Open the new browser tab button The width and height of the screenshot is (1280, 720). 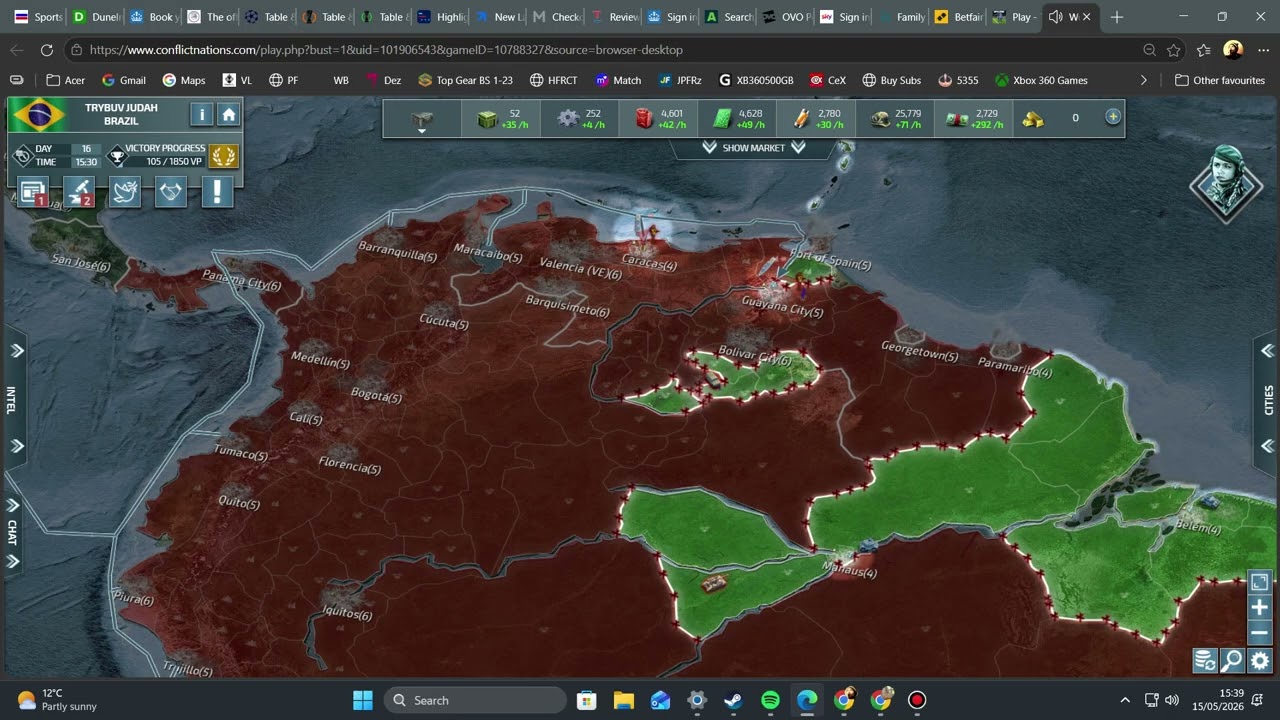pyautogui.click(x=1117, y=17)
